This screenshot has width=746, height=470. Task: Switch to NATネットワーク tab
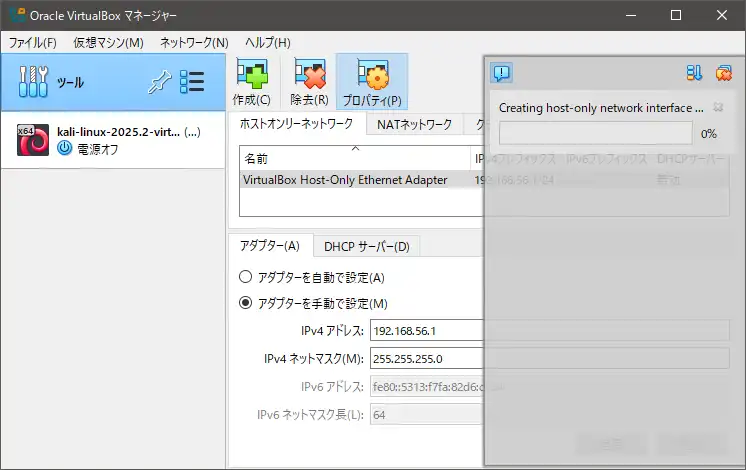tap(414, 125)
